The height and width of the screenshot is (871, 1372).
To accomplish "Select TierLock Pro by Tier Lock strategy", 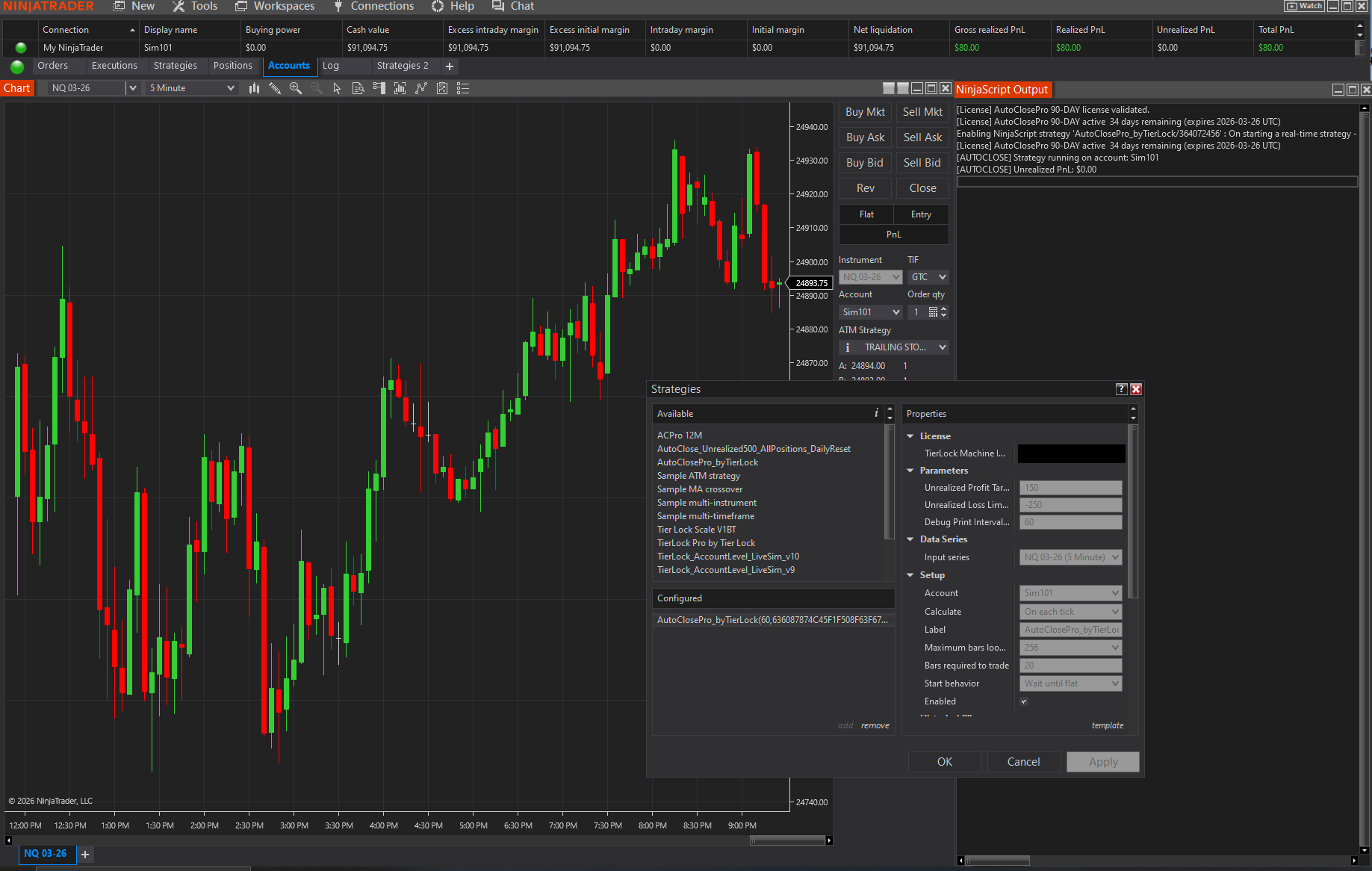I will 706,542.
